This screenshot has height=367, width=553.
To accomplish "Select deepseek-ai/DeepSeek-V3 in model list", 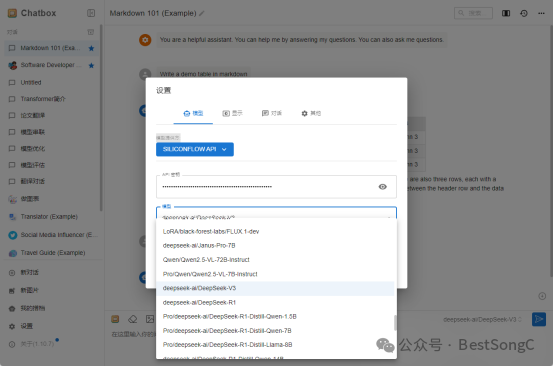I will pos(275,288).
